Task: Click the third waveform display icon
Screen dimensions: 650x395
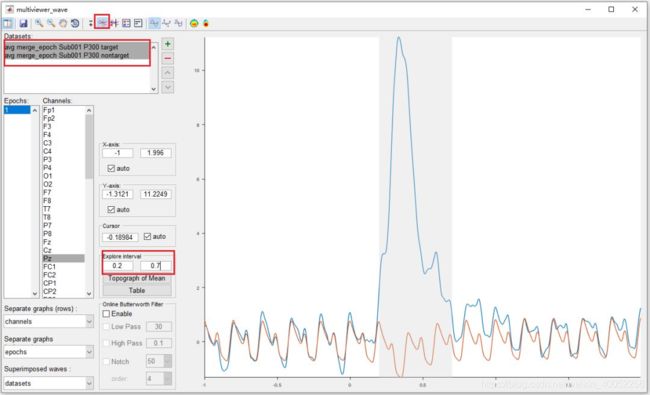Action: [178, 23]
